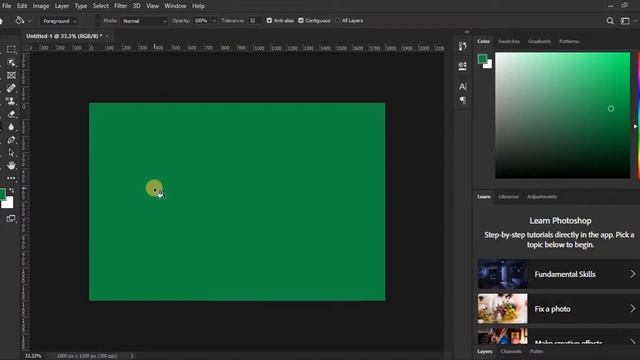Open the Edit menu
Screen dimensions: 640x360
pos(22,6)
